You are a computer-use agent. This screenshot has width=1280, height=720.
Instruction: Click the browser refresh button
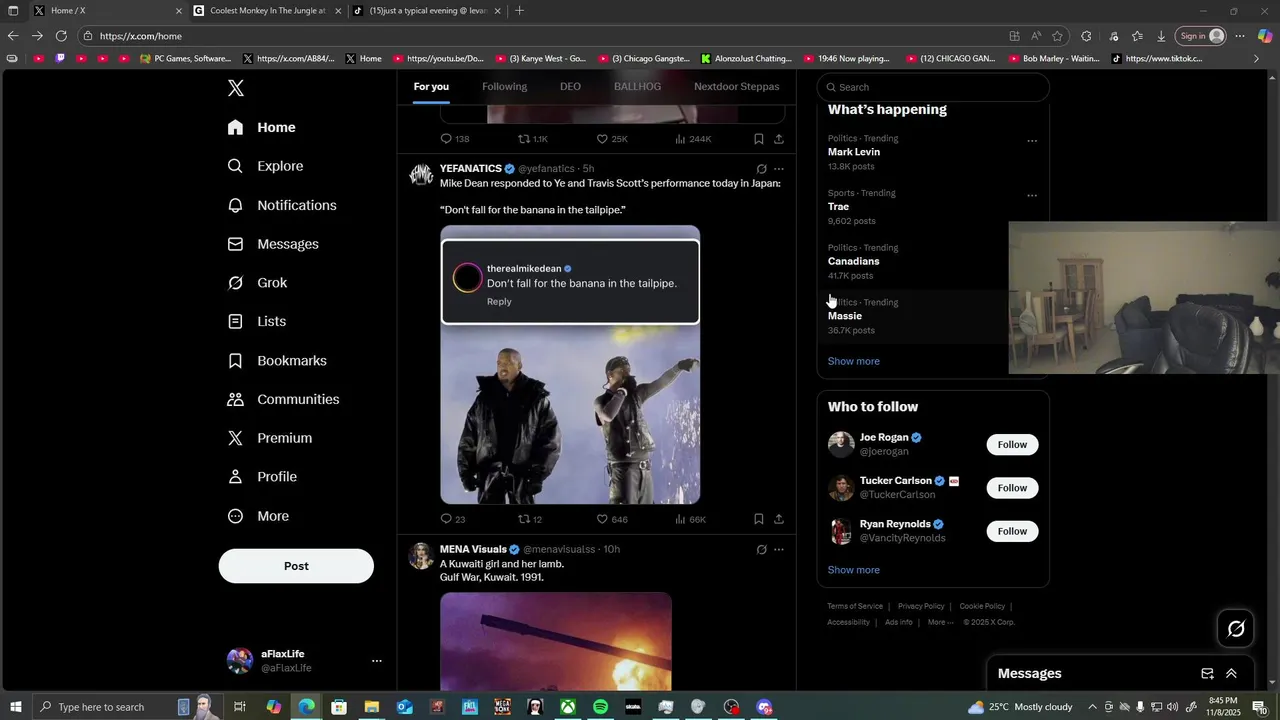(61, 36)
